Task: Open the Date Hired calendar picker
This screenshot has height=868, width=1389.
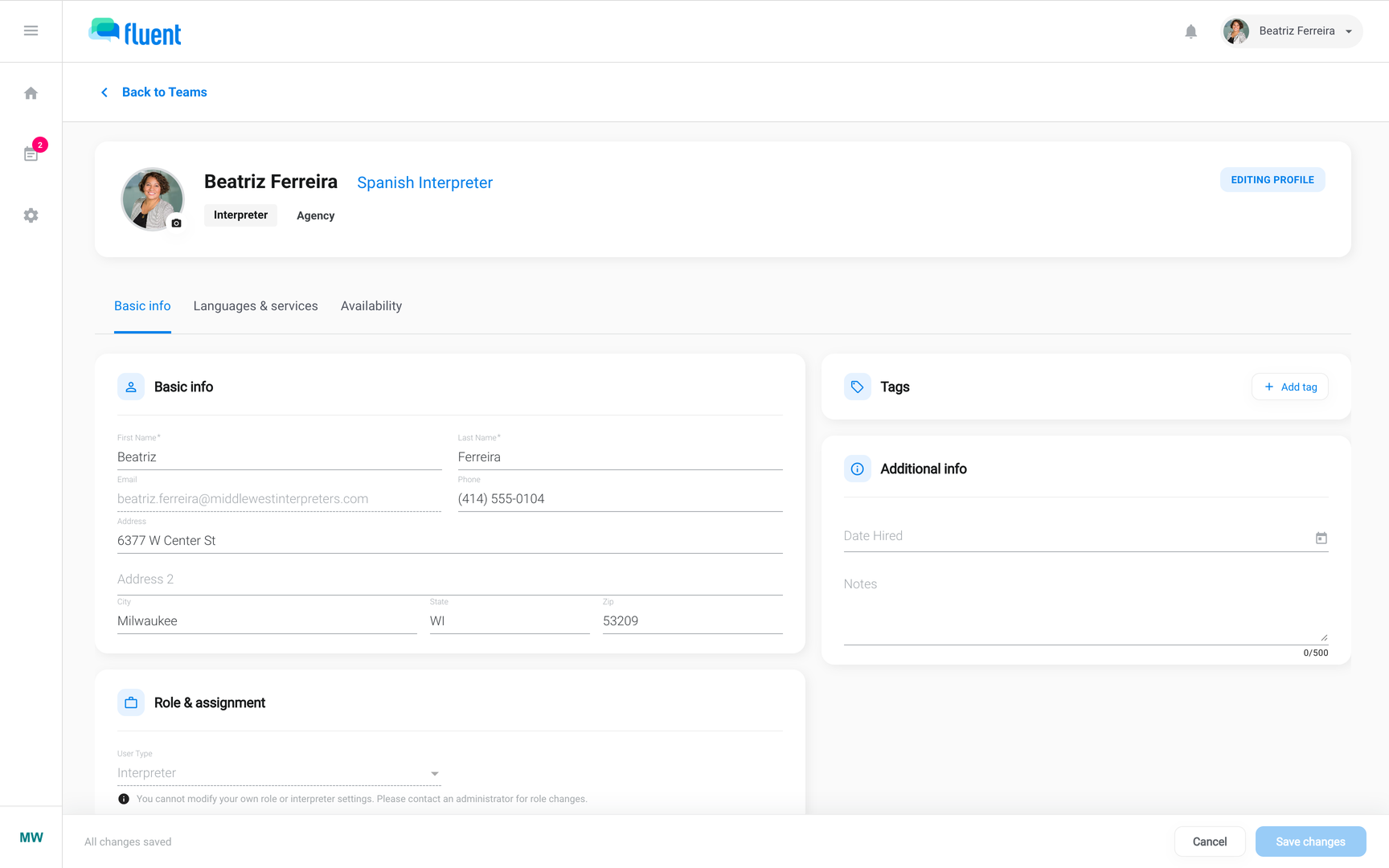Action: [1321, 538]
